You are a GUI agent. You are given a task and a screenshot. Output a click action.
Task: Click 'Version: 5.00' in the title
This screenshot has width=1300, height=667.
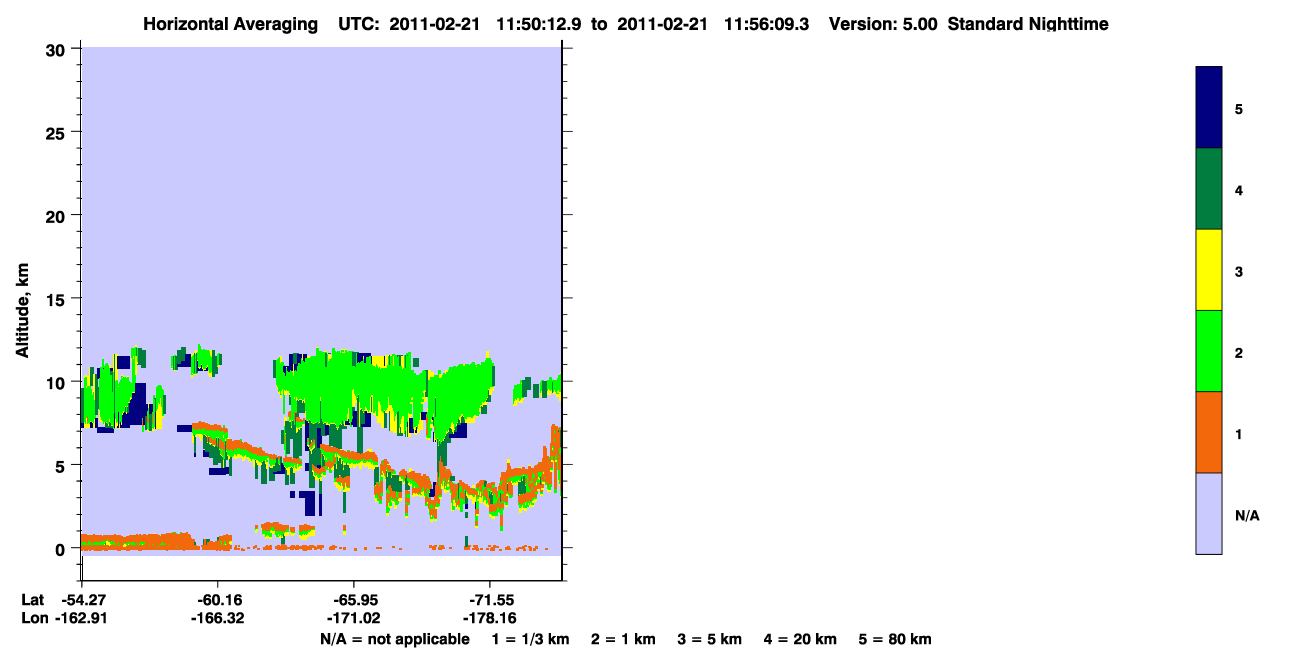click(x=883, y=24)
